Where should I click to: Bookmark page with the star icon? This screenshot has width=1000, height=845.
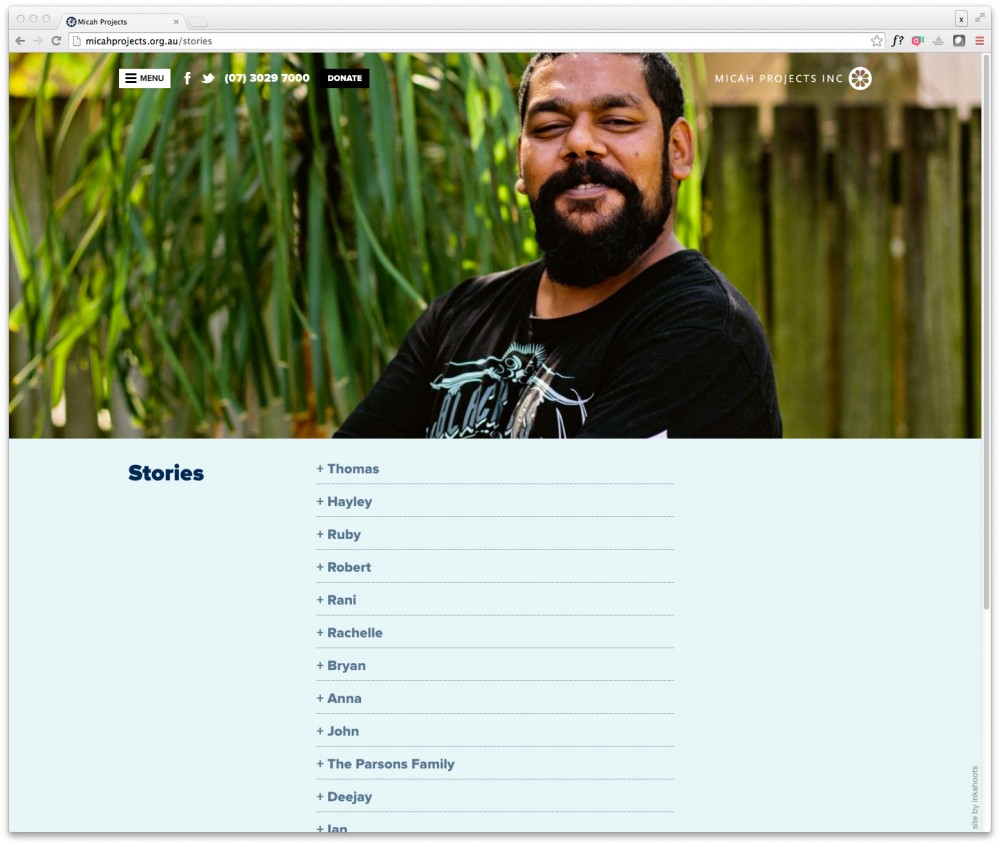tap(877, 41)
